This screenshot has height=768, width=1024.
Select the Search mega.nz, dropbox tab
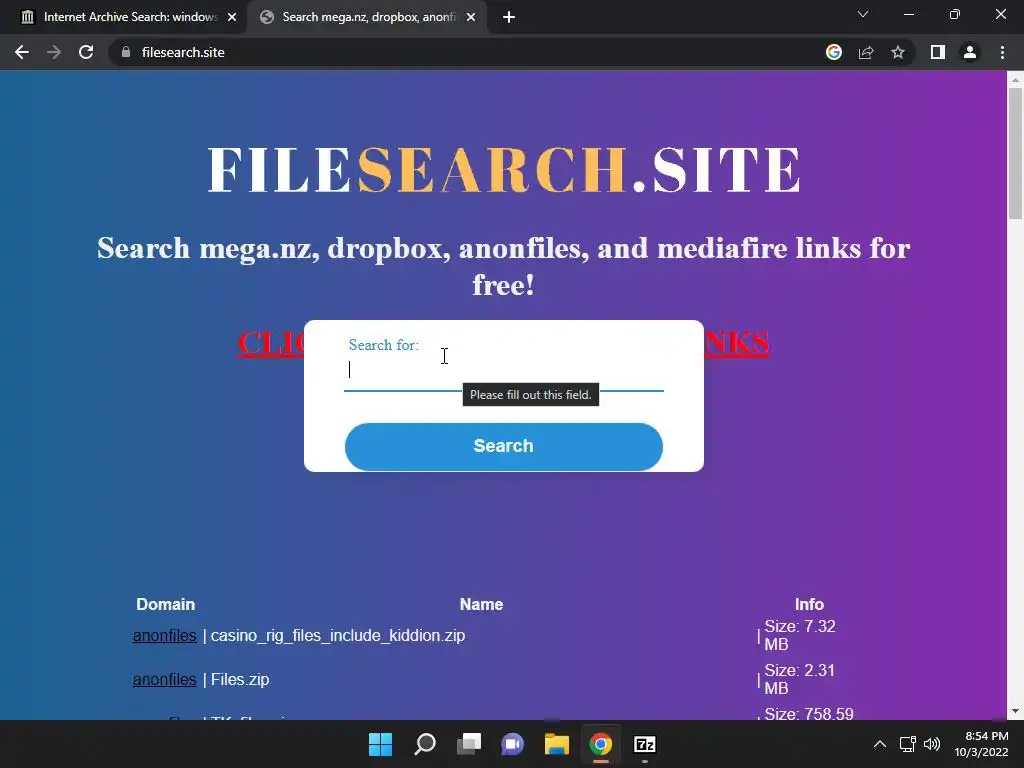click(367, 17)
